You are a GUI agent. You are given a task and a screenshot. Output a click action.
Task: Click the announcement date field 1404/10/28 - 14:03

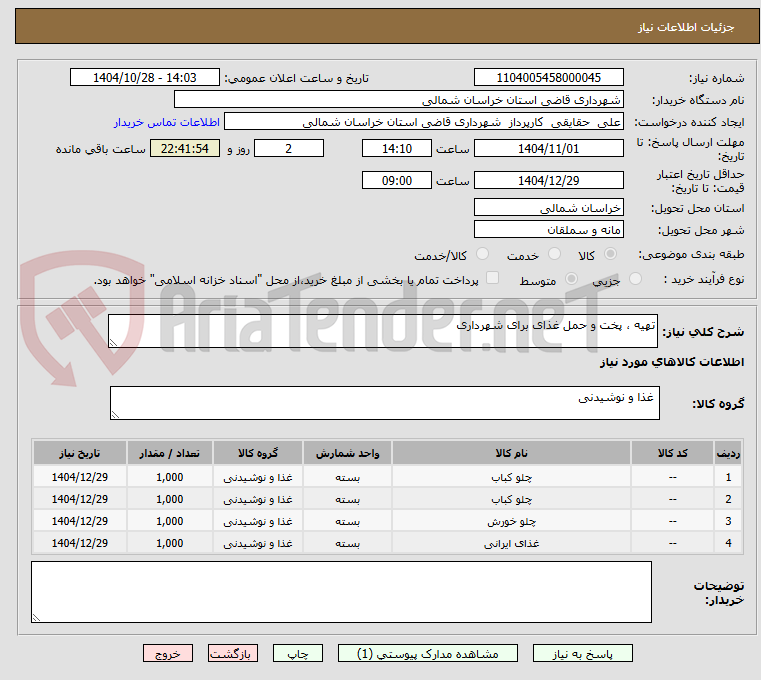pyautogui.click(x=145, y=78)
